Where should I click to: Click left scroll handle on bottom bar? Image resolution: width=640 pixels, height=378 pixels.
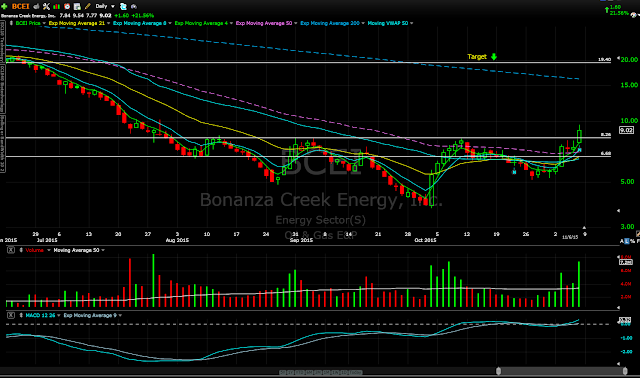[x=498, y=371]
